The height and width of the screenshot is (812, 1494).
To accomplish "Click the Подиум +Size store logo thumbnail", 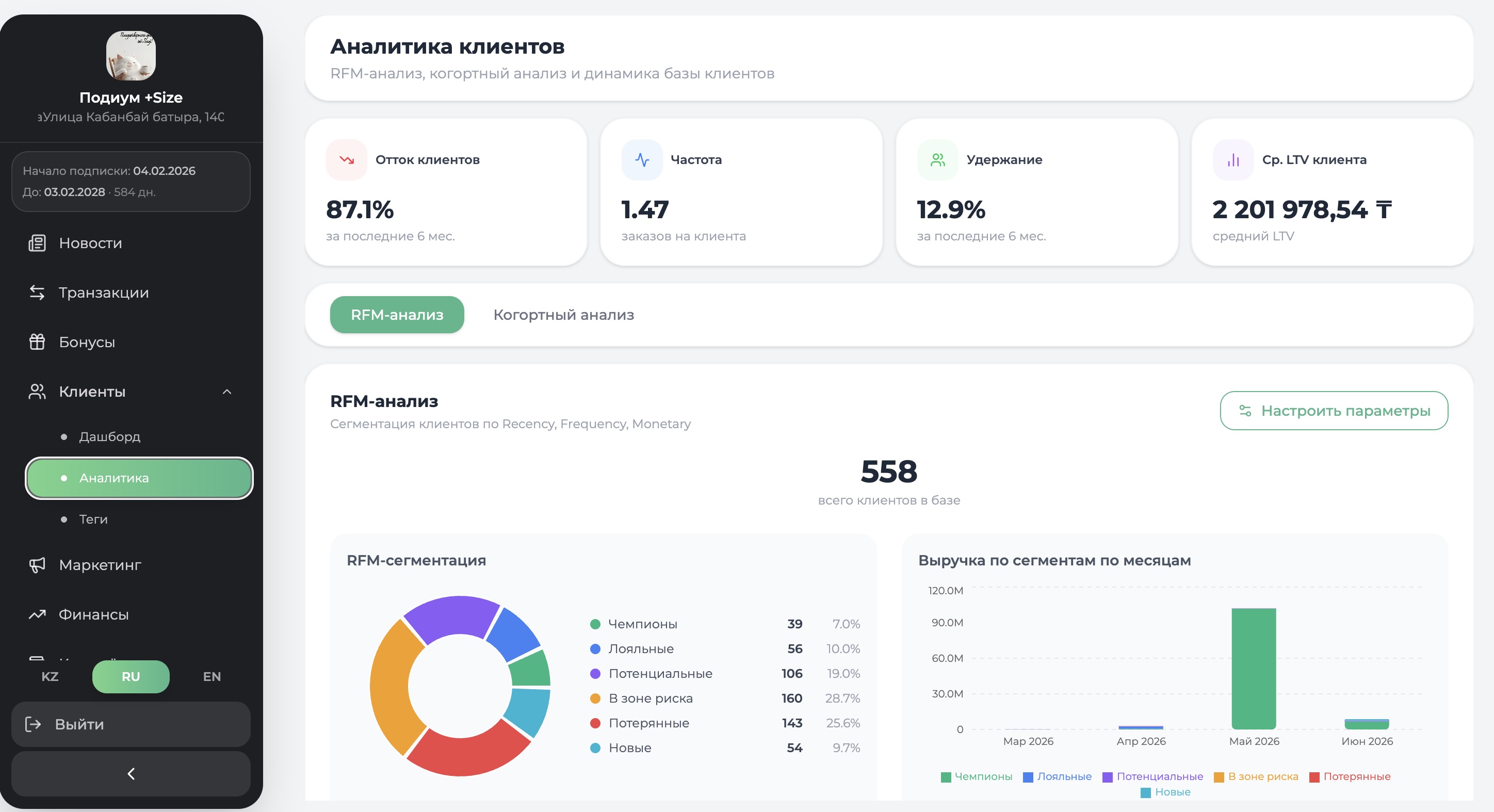I will (x=131, y=56).
